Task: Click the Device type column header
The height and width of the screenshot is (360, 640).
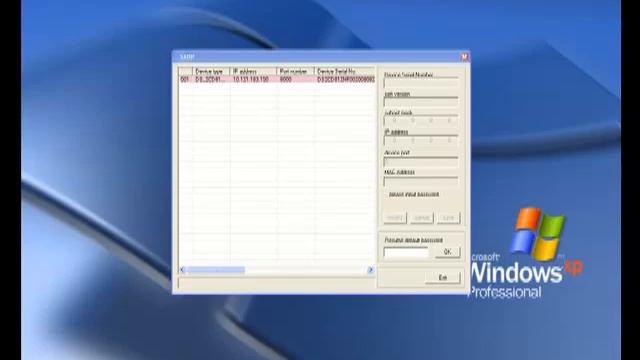Action: (211, 71)
